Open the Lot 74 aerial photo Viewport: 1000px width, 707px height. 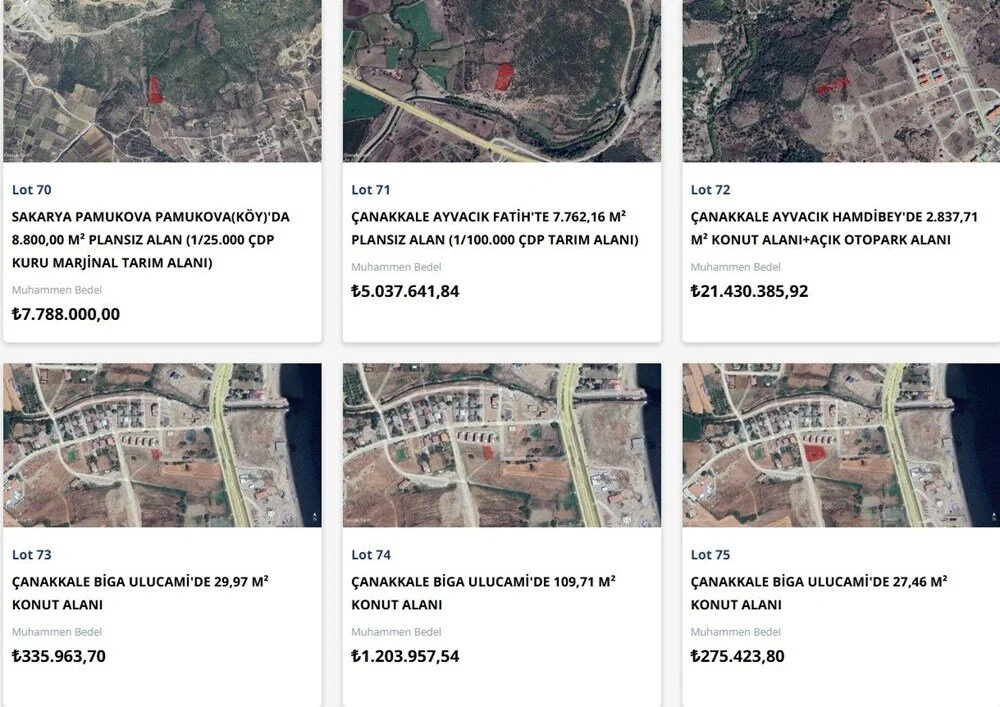pyautogui.click(x=501, y=445)
